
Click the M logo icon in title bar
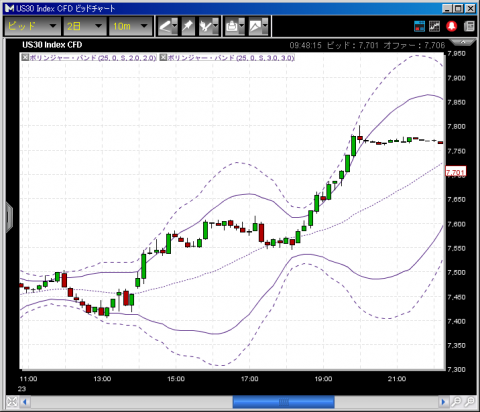point(9,8)
